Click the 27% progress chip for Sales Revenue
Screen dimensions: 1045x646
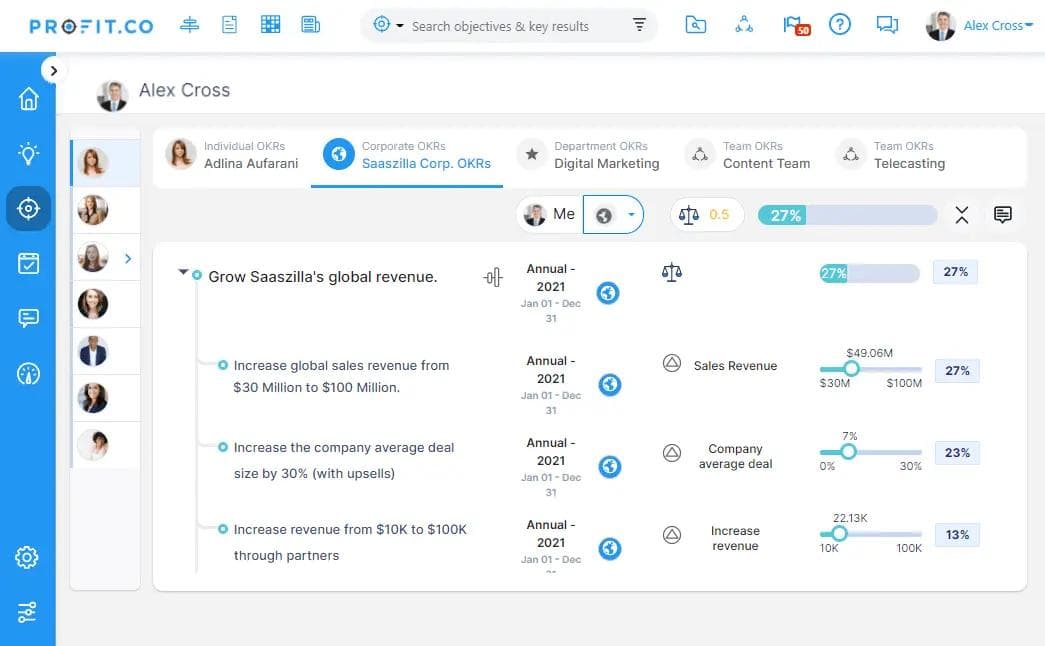[x=956, y=370]
